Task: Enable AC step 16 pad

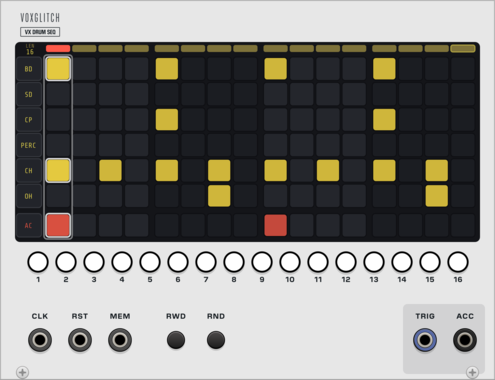Action: [463, 225]
